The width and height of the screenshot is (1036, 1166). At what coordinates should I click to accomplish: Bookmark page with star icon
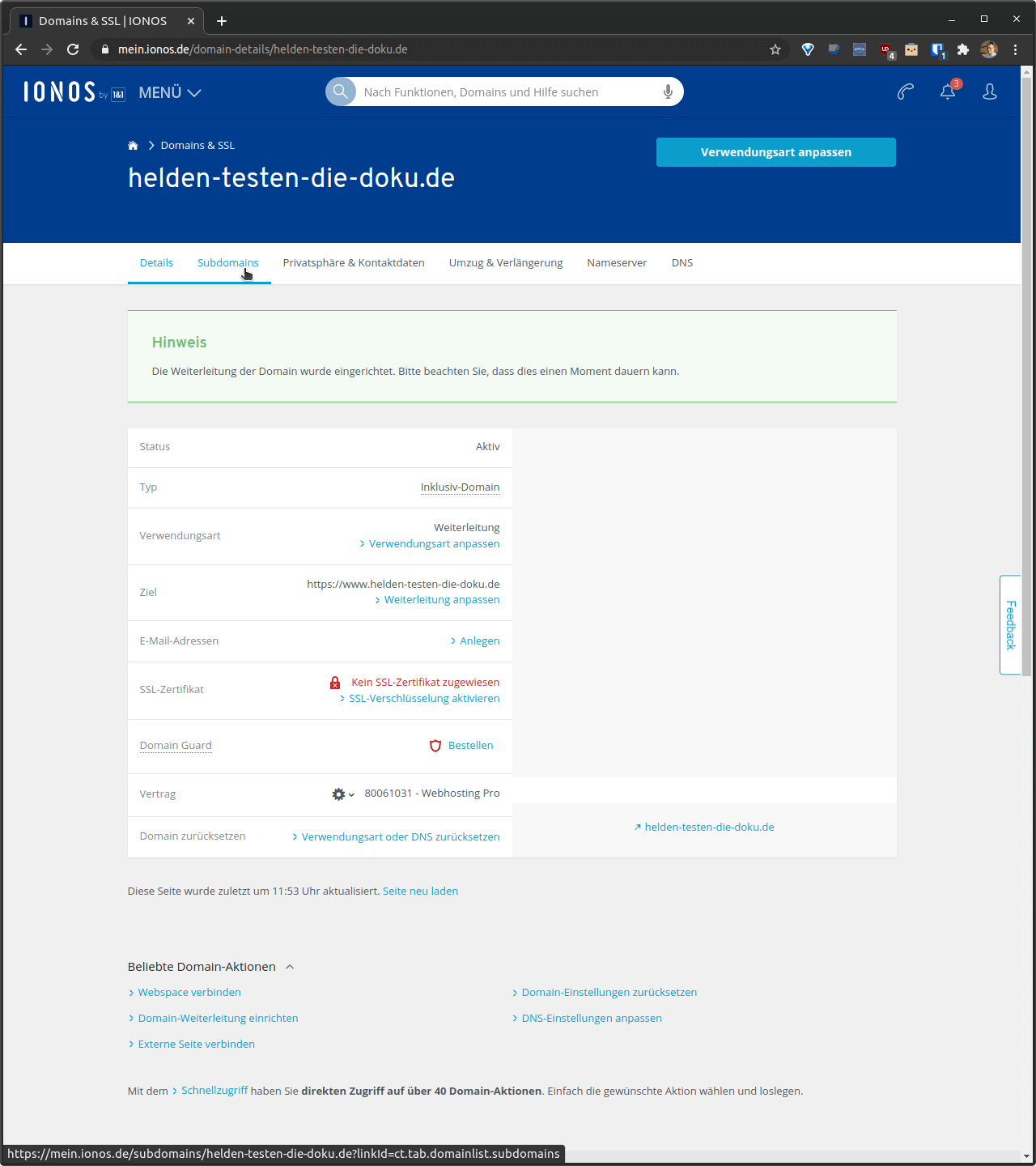tap(775, 49)
